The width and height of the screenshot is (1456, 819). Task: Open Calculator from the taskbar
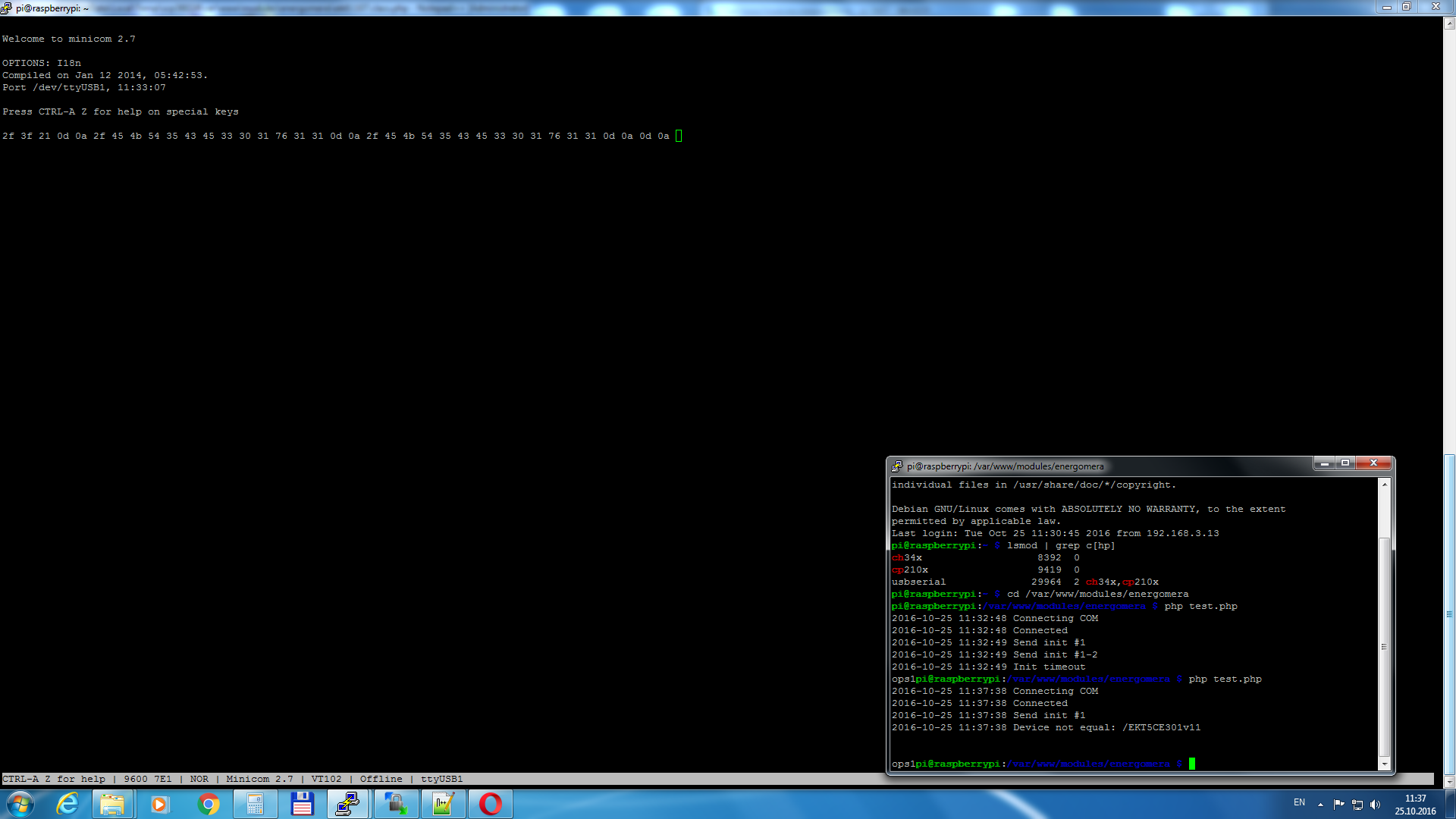(255, 804)
